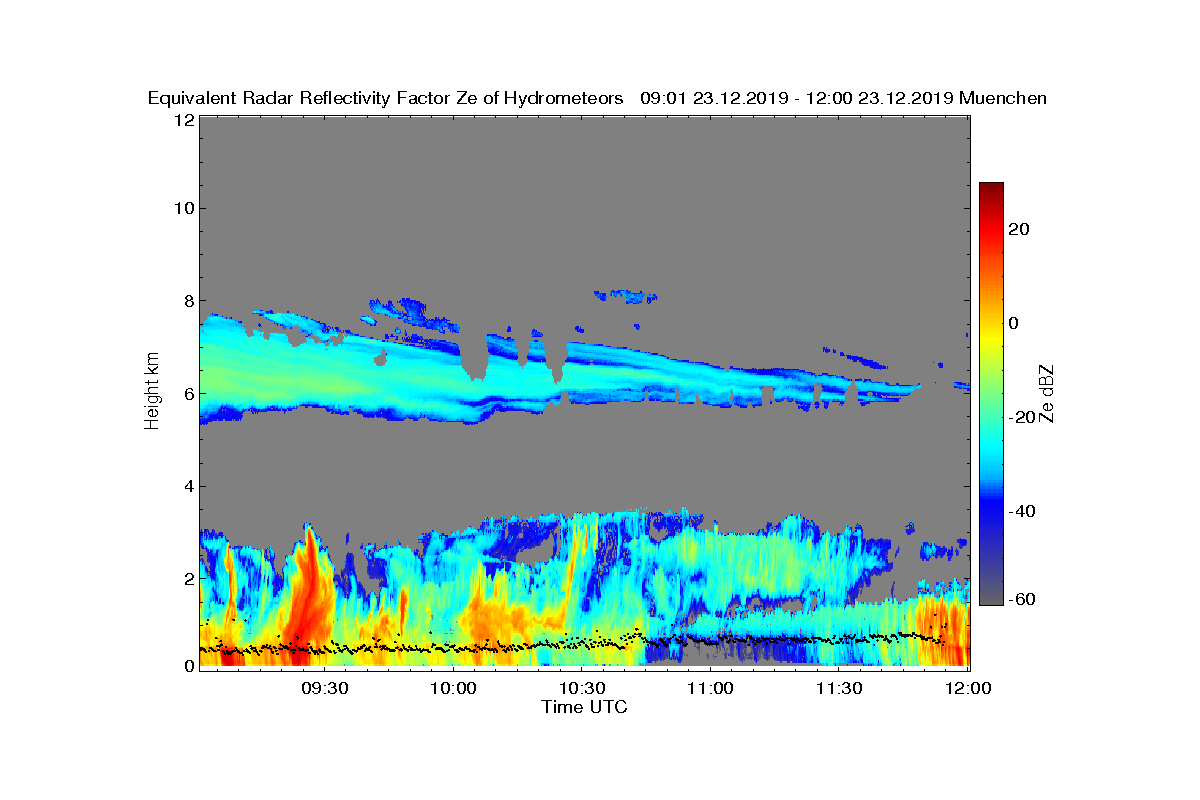
Task: Click the colorbar label 20
Action: [x=1020, y=229]
